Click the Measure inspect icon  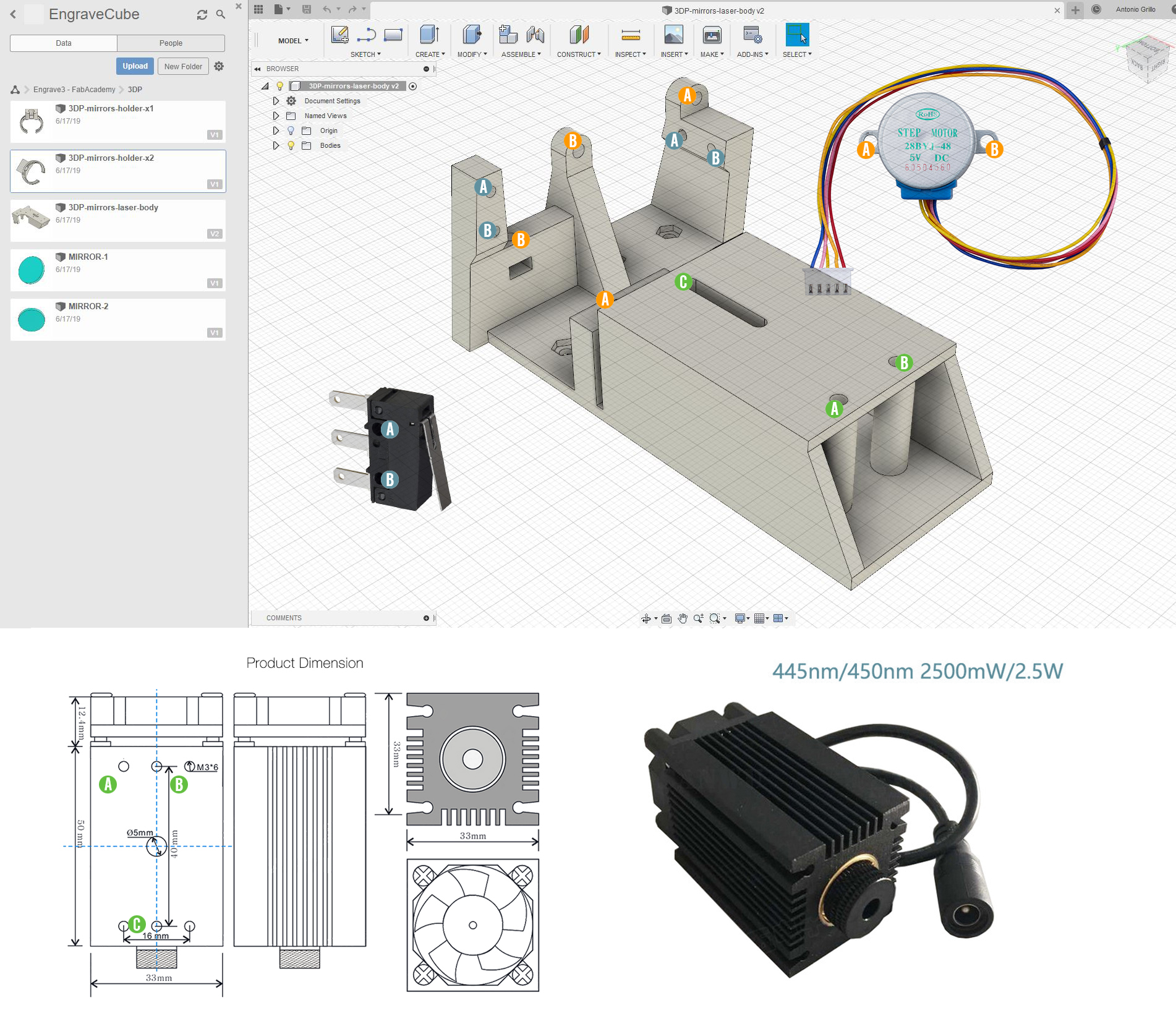[x=631, y=35]
